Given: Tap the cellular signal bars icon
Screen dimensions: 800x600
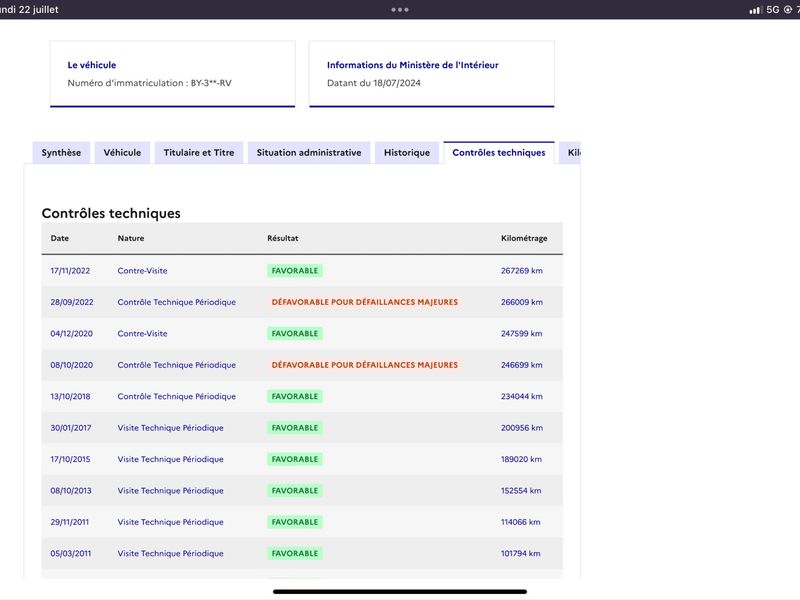Looking at the screenshot, I should click(756, 10).
